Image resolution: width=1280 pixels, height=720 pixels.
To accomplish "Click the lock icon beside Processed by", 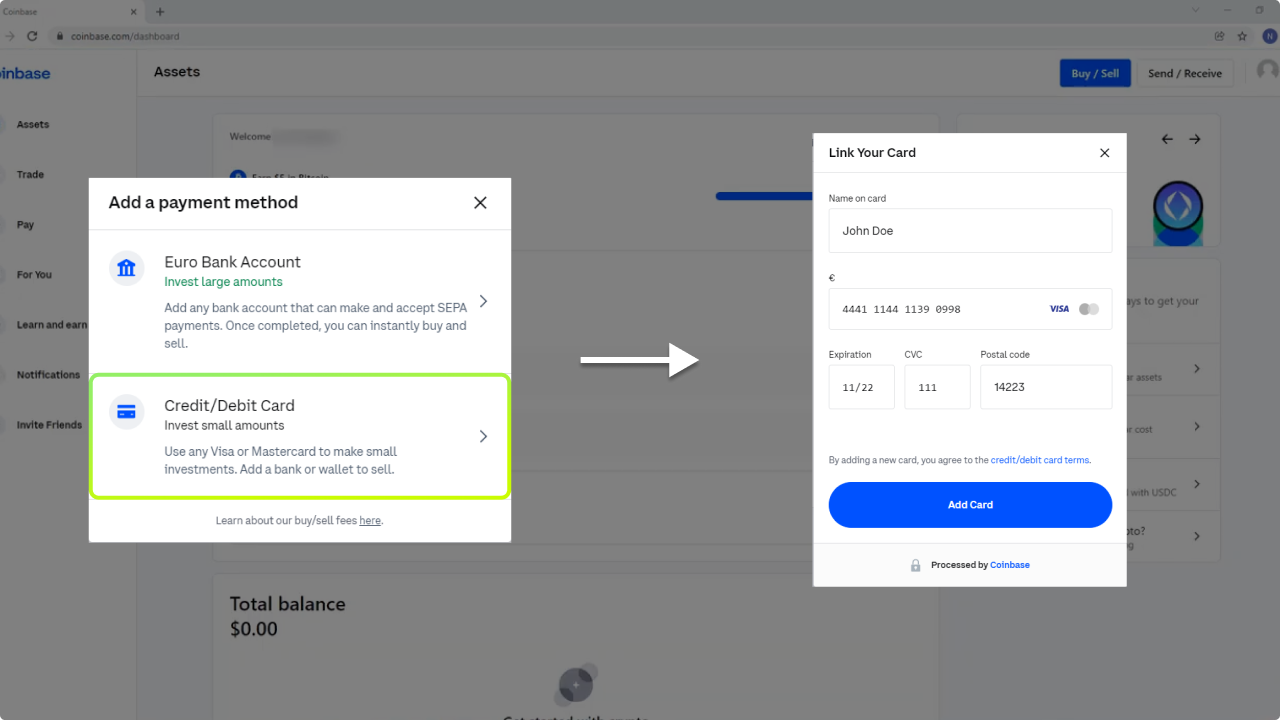I will [915, 565].
